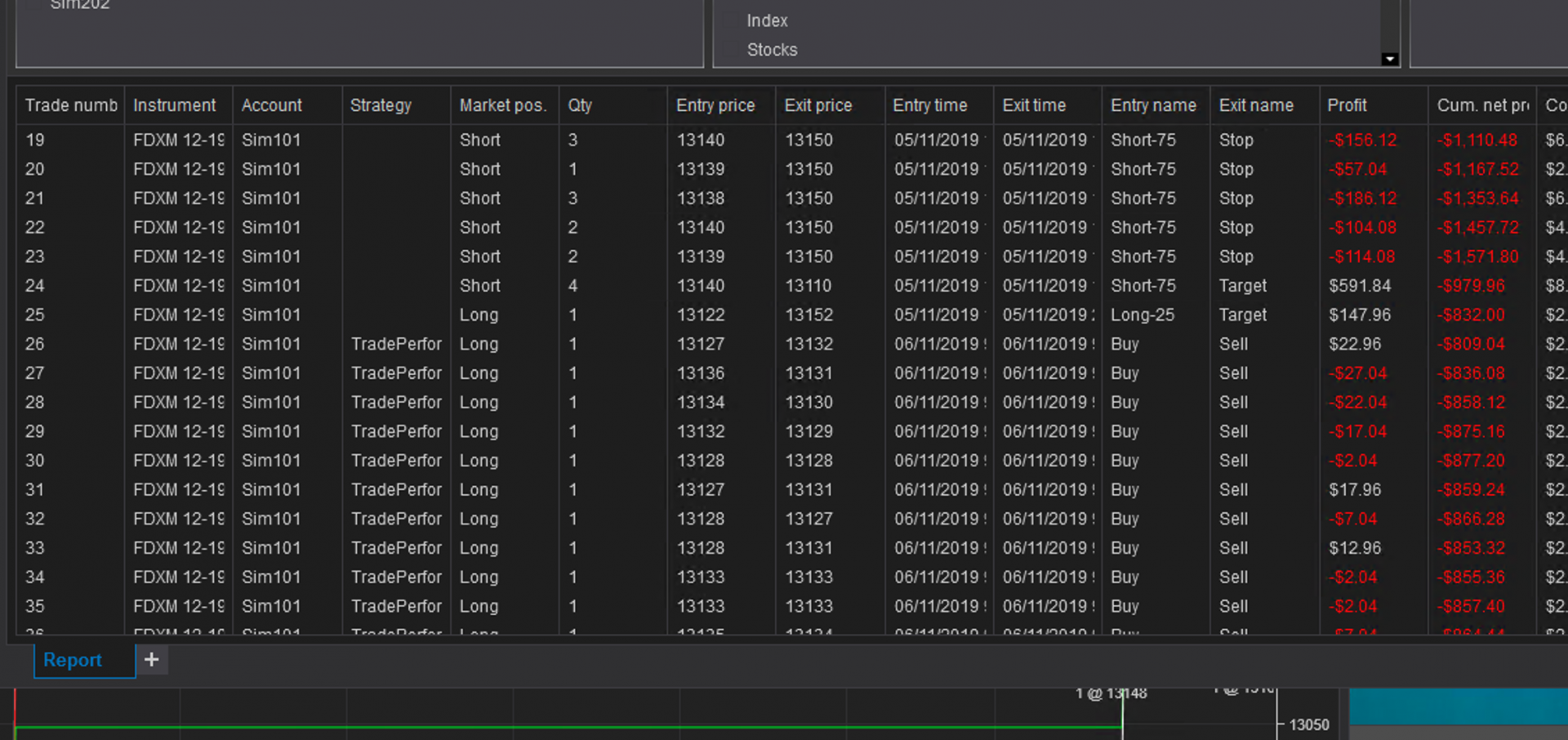Select trade number 24 cell
This screenshot has height=740, width=1568.
[35, 286]
